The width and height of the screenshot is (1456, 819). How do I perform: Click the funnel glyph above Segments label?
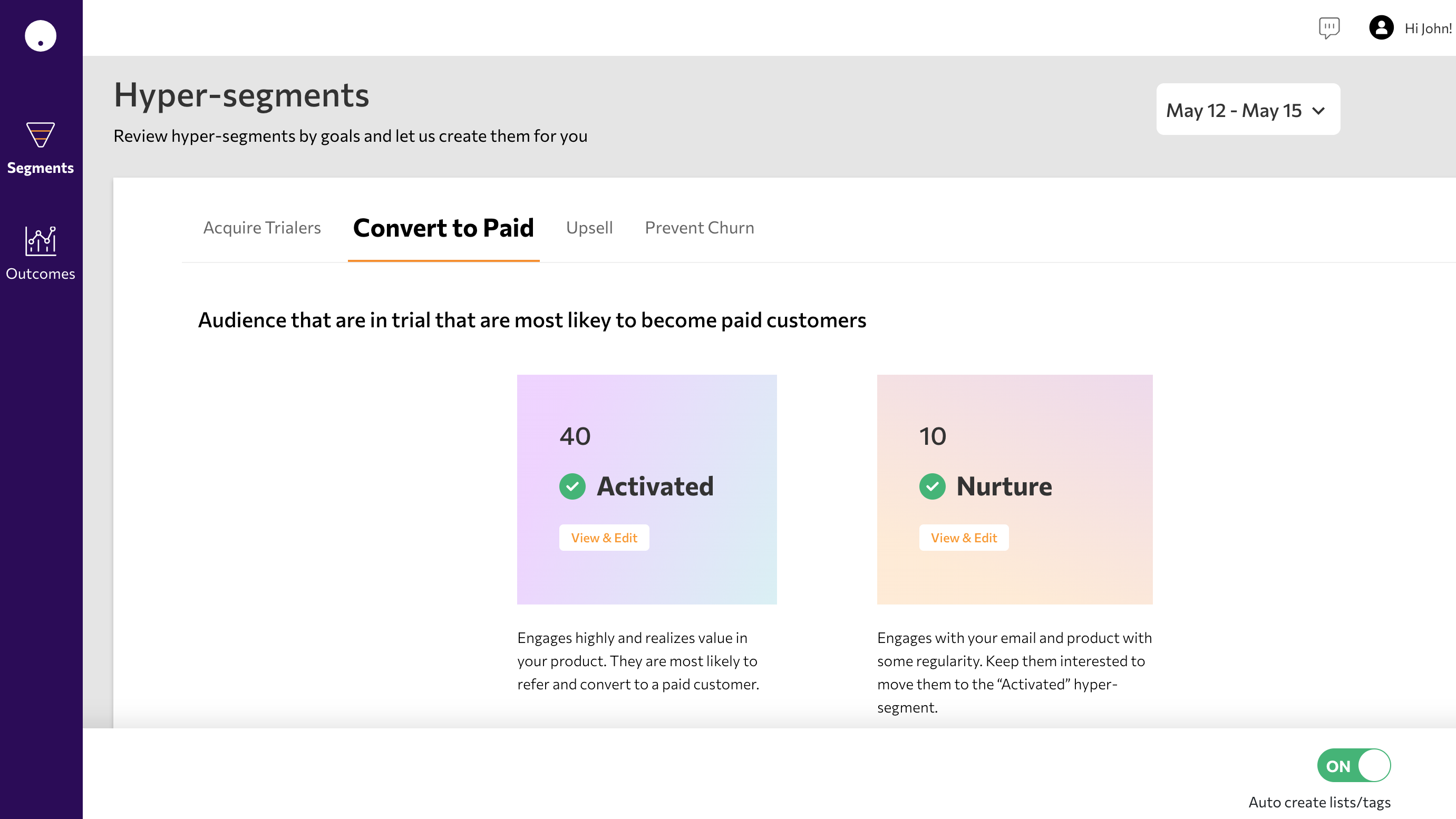coord(40,135)
